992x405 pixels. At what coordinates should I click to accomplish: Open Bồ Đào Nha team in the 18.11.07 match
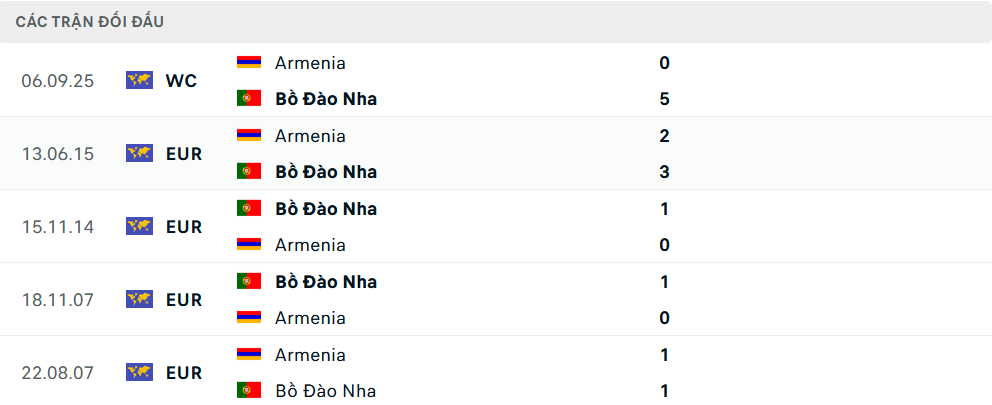click(x=326, y=281)
